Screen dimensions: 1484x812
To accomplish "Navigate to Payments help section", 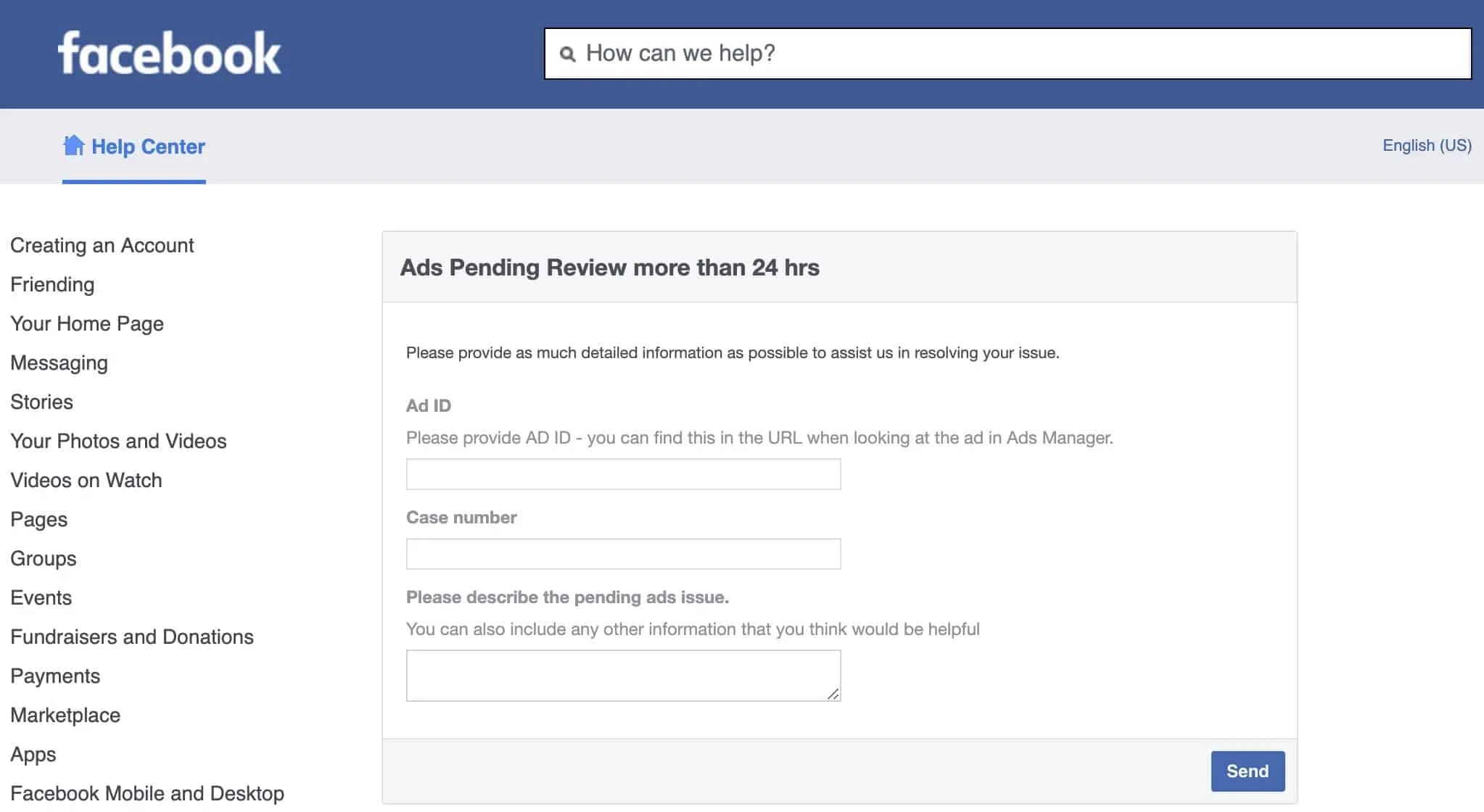I will 55,676.
